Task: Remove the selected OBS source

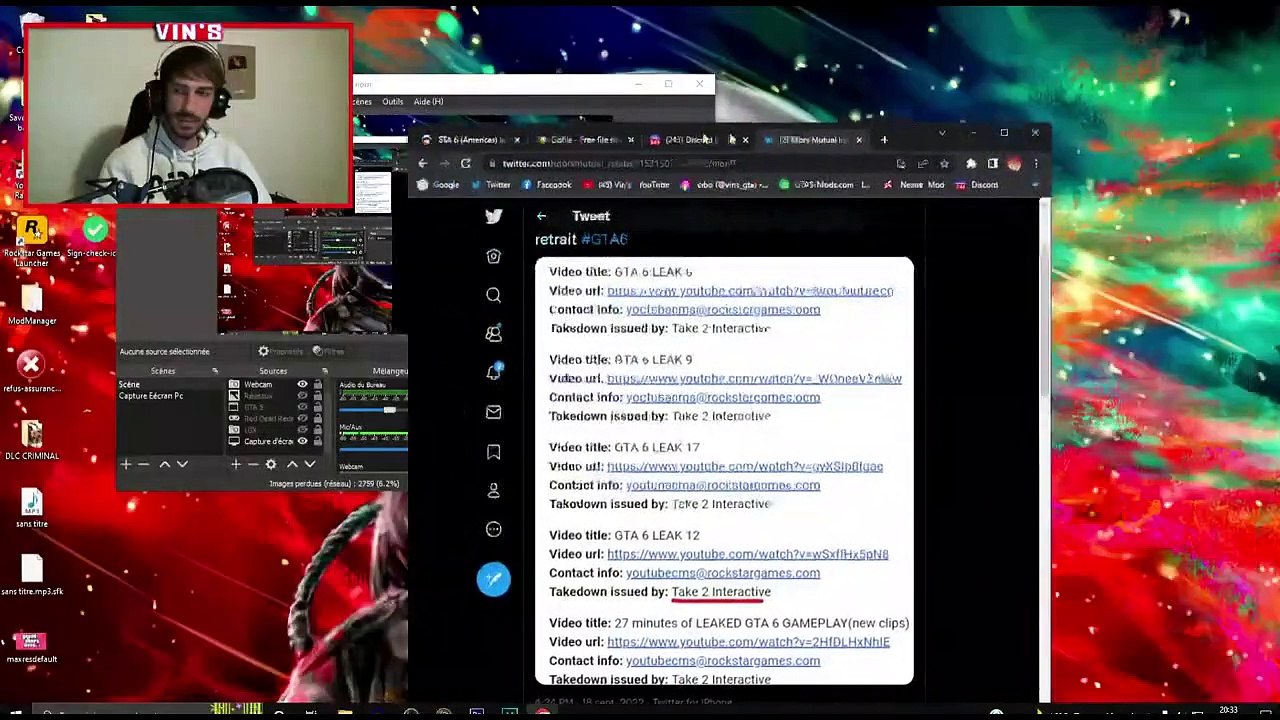Action: pyautogui.click(x=253, y=464)
